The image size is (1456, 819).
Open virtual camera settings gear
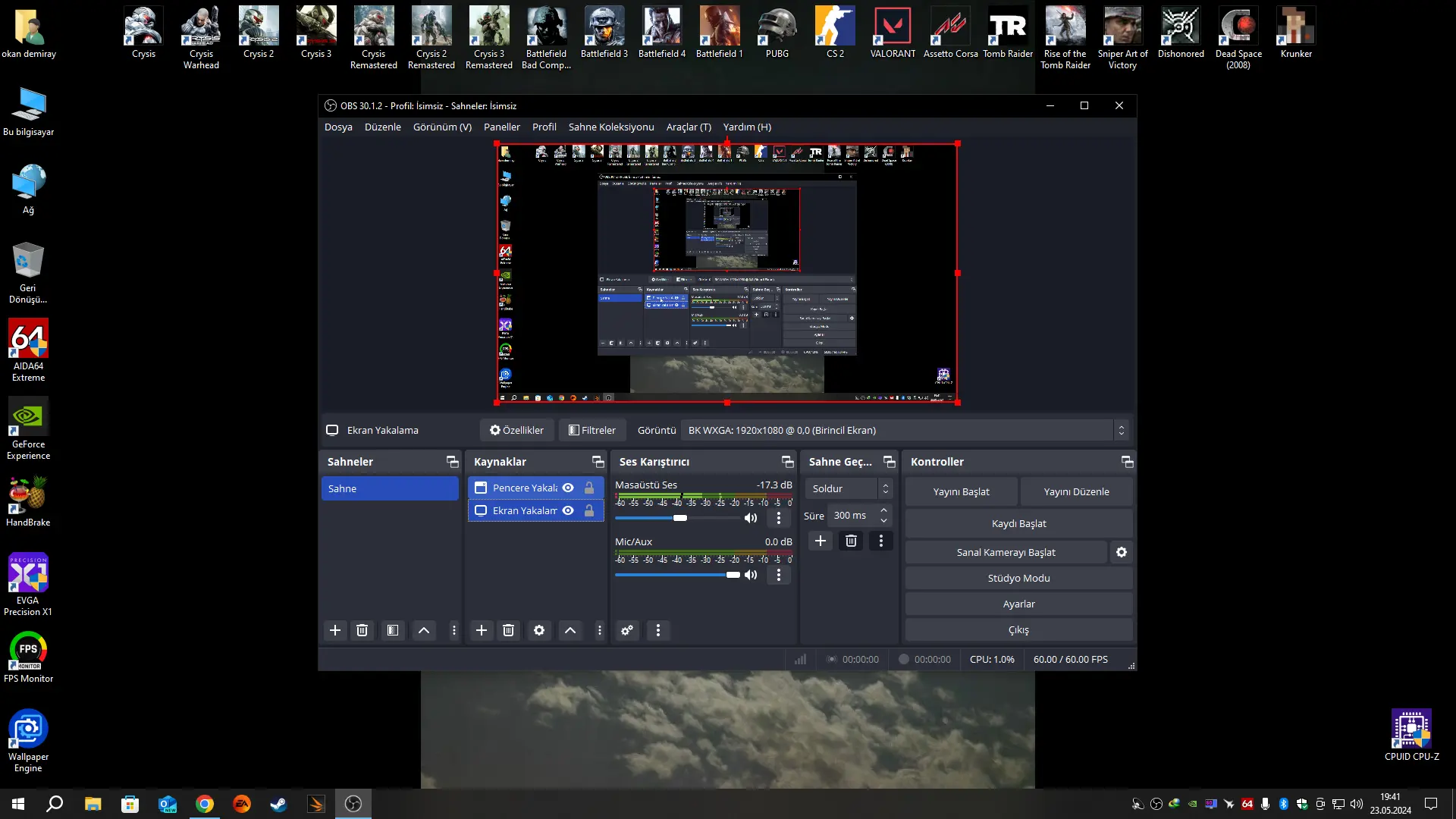tap(1122, 552)
